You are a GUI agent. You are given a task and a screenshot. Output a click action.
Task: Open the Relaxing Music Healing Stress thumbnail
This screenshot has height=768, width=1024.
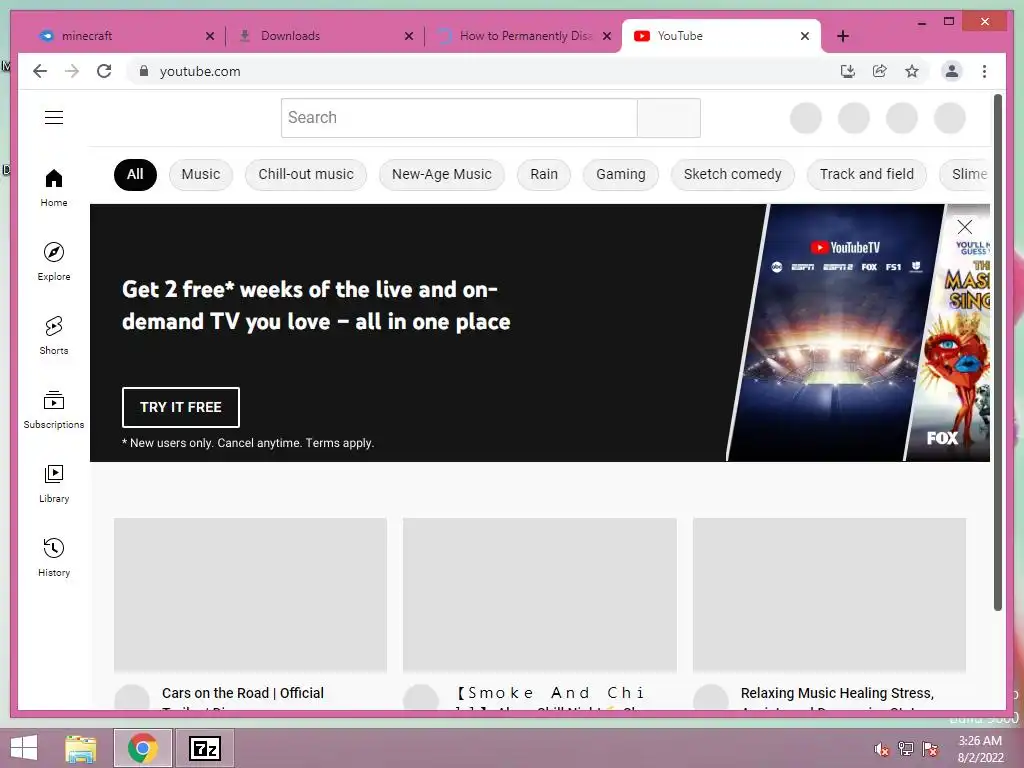tap(829, 594)
